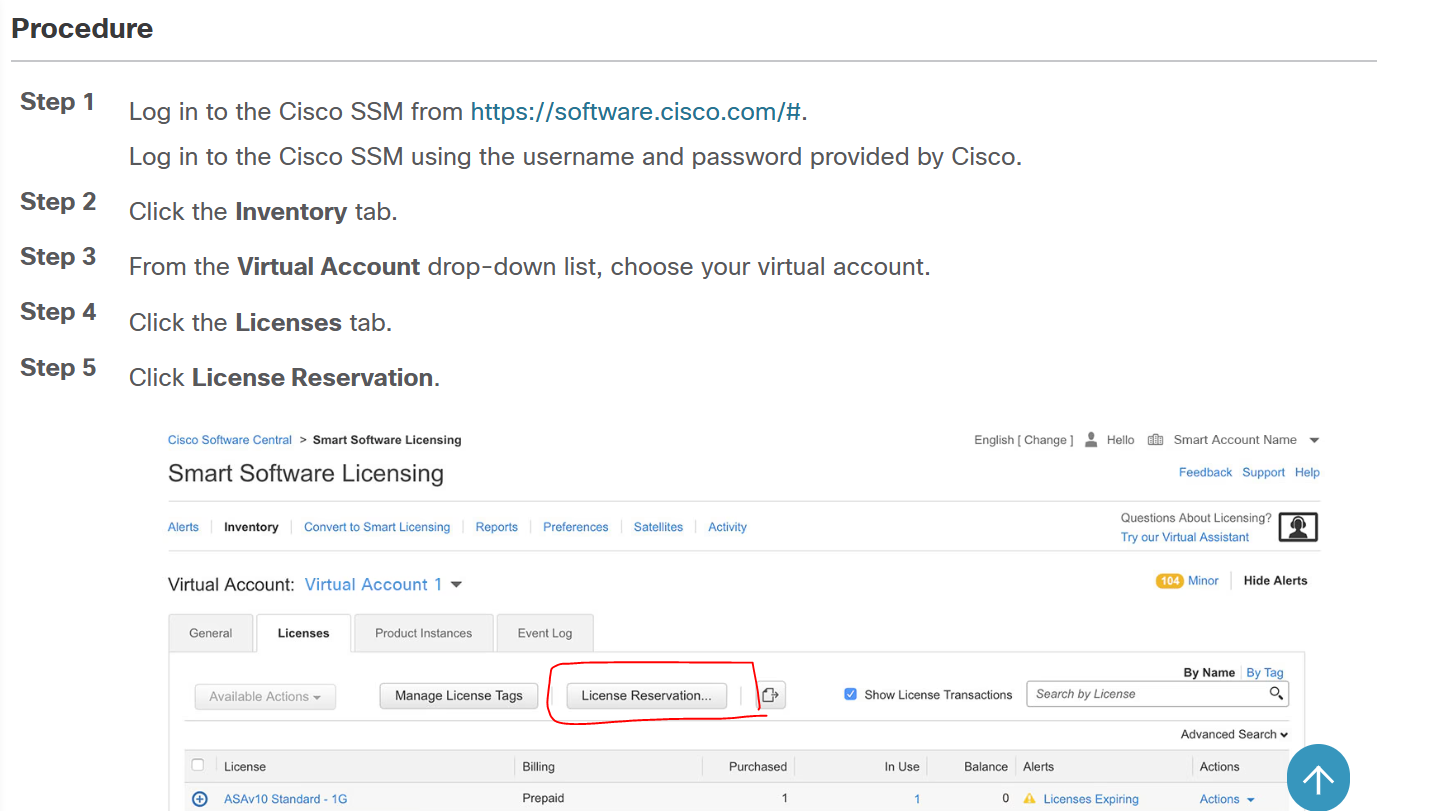Switch to the Product Instances tab
This screenshot has height=811, width=1440.
coord(423,633)
